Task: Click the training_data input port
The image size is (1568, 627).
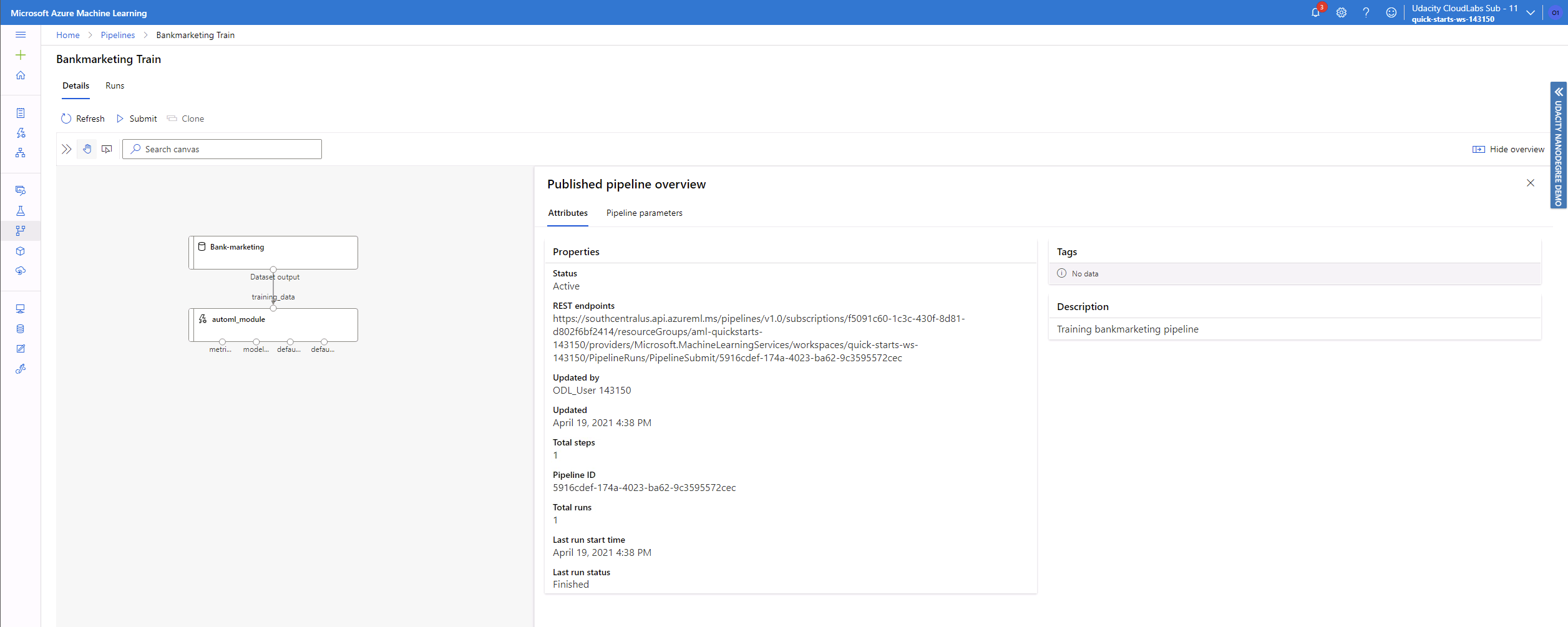Action: 273,308
